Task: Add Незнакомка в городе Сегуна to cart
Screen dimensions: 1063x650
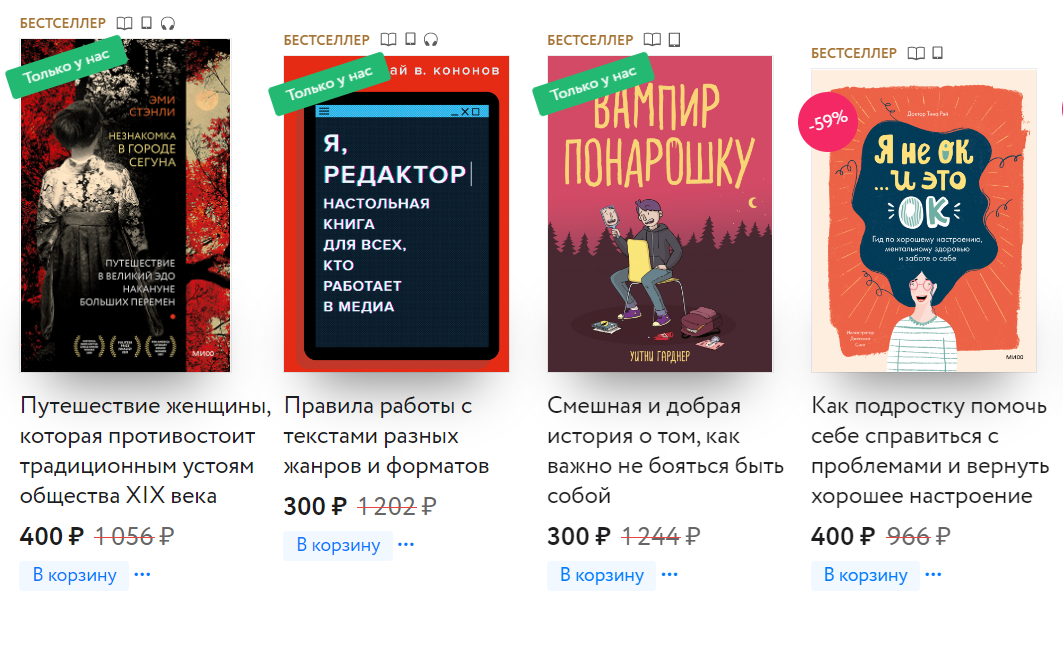Action: (x=75, y=575)
